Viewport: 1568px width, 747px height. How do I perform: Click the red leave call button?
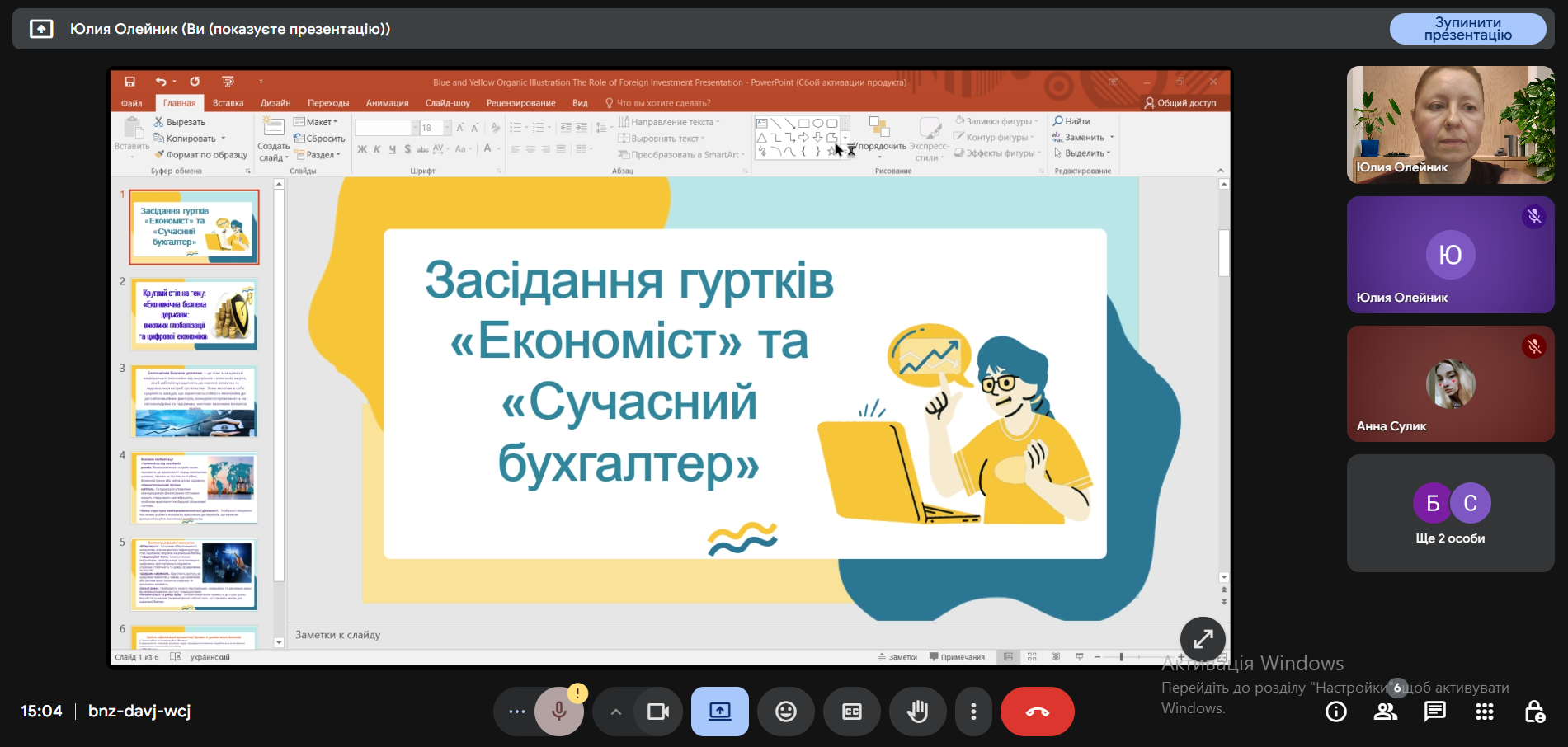(1037, 712)
